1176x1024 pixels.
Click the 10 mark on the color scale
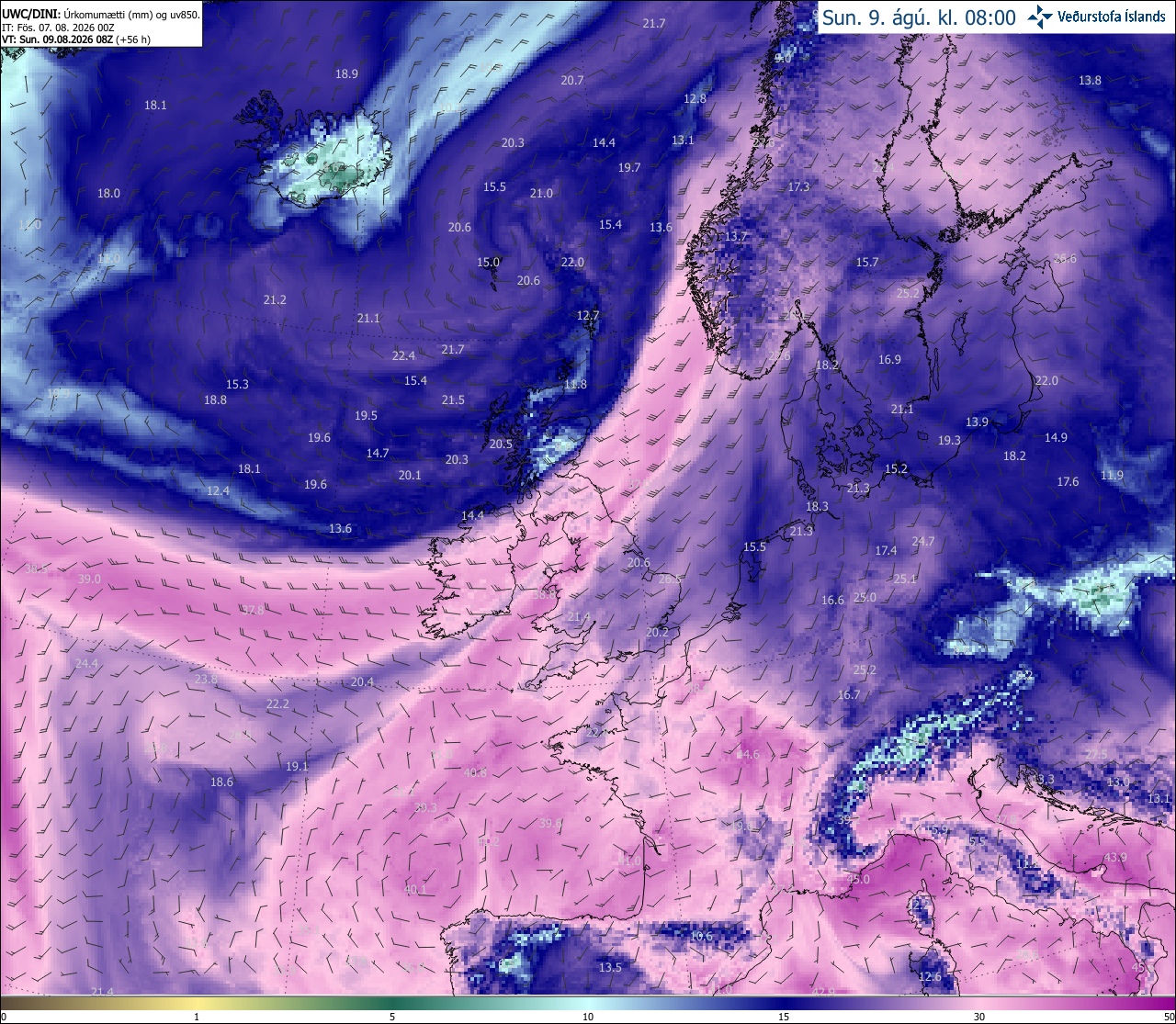pos(588,1017)
